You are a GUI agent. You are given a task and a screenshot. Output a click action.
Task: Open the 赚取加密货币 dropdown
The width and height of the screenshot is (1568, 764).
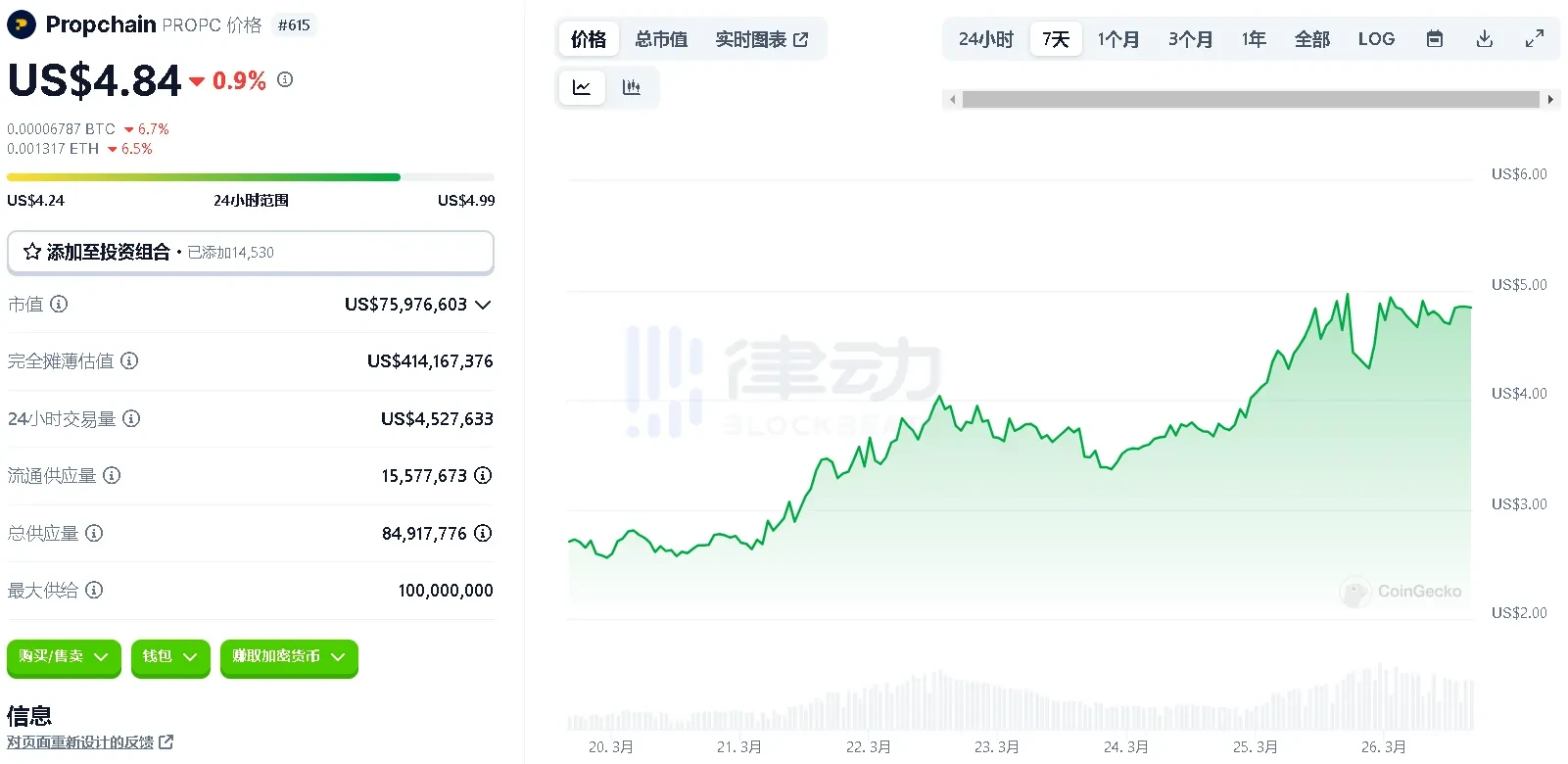tap(288, 658)
